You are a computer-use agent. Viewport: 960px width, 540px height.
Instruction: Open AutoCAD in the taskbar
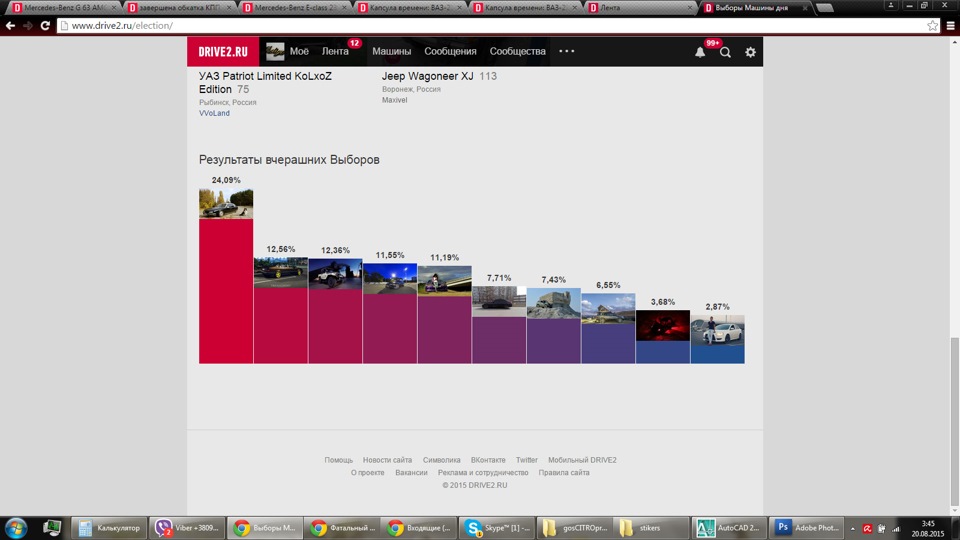coord(729,528)
